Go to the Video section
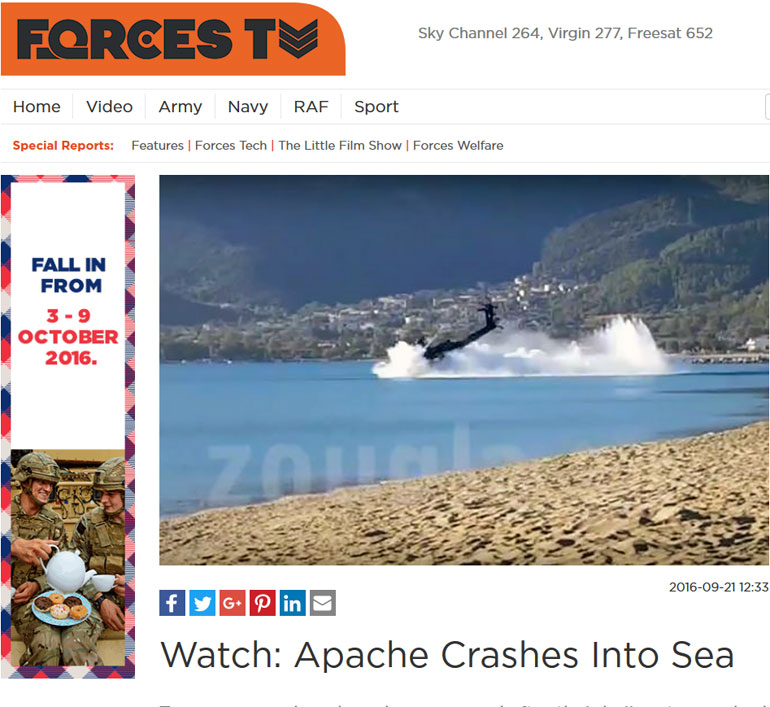This screenshot has height=707, width=770. (x=110, y=107)
